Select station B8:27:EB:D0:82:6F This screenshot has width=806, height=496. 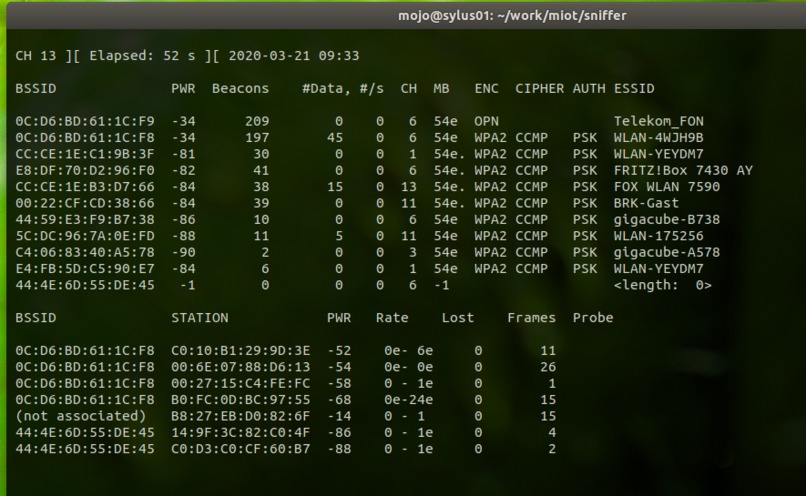[241, 416]
